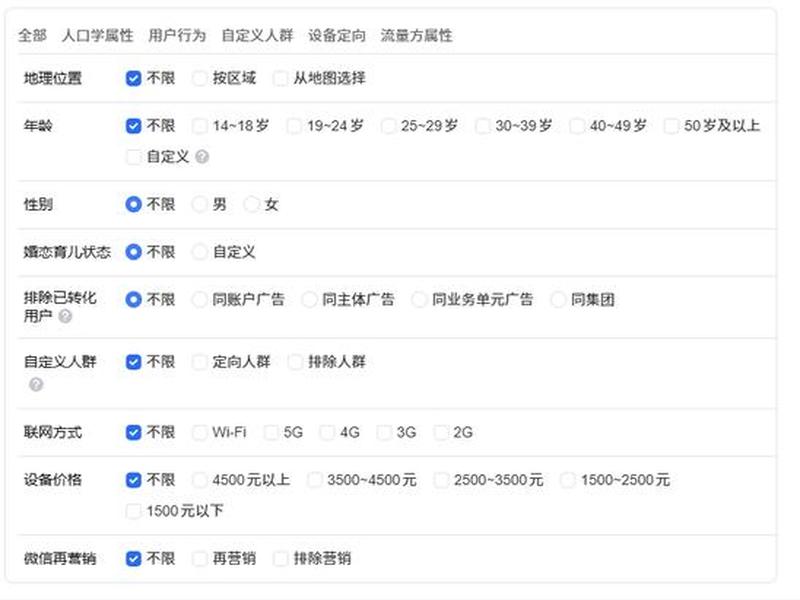Click help icon next to 年龄 自定义

(202, 157)
